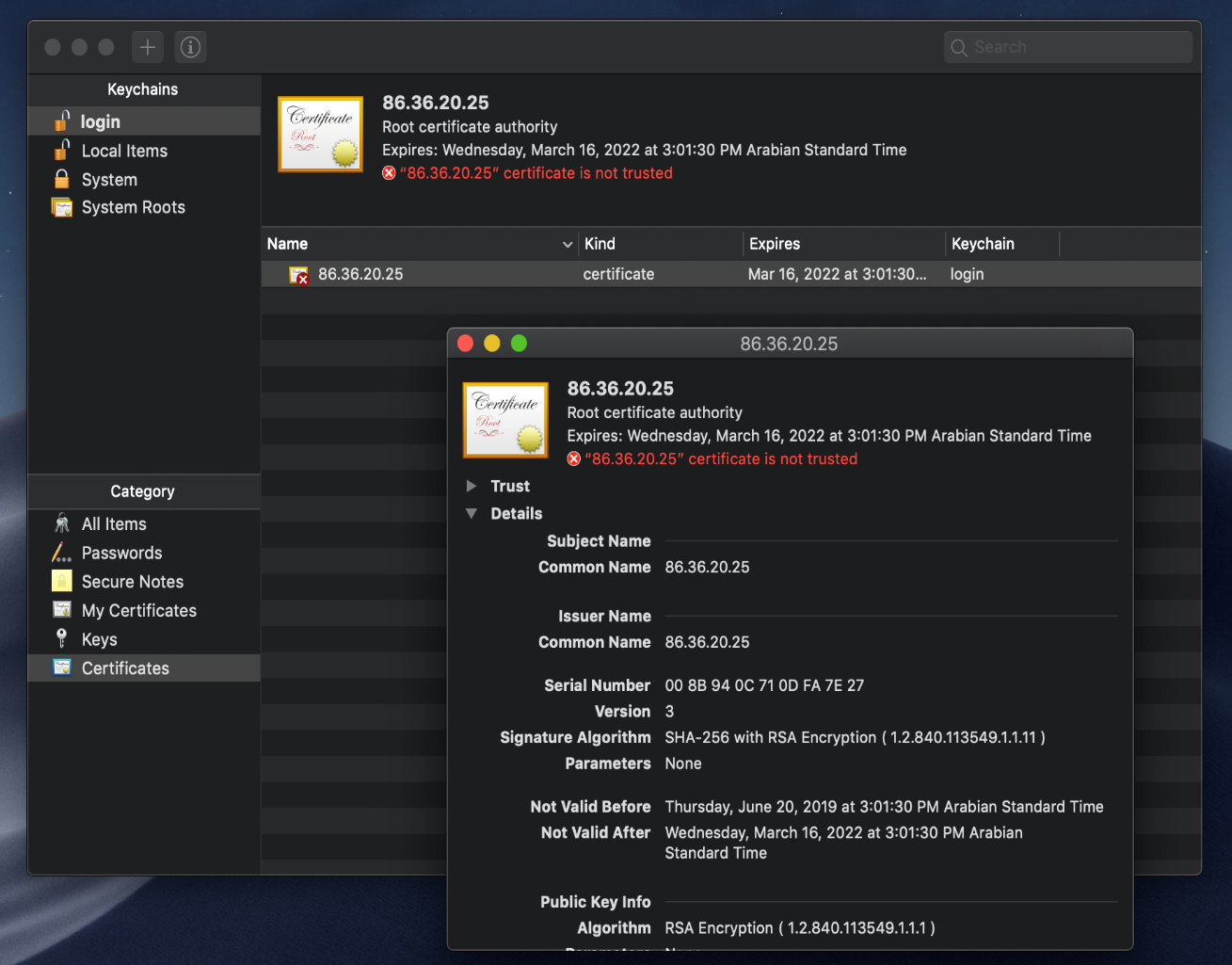The image size is (1232, 965).
Task: Click the sort chevron in Name column
Action: [x=568, y=245]
